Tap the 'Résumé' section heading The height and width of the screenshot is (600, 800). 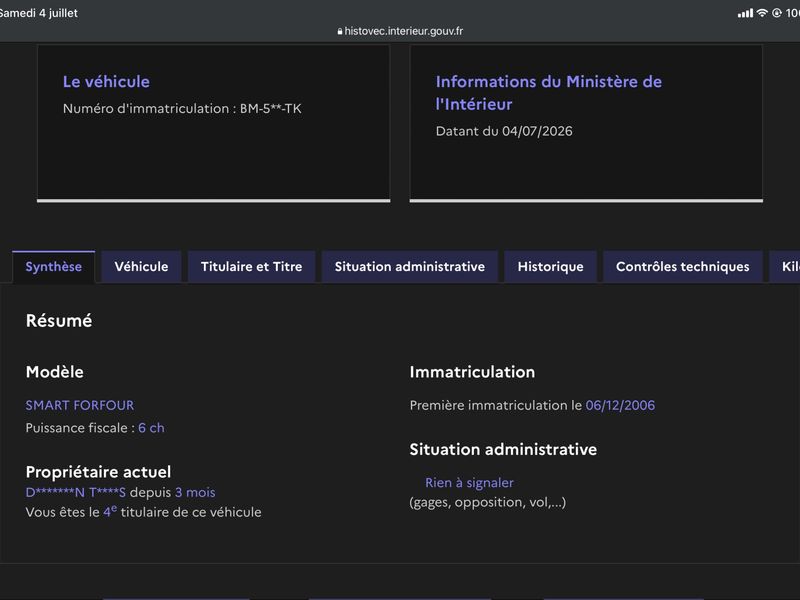click(59, 321)
